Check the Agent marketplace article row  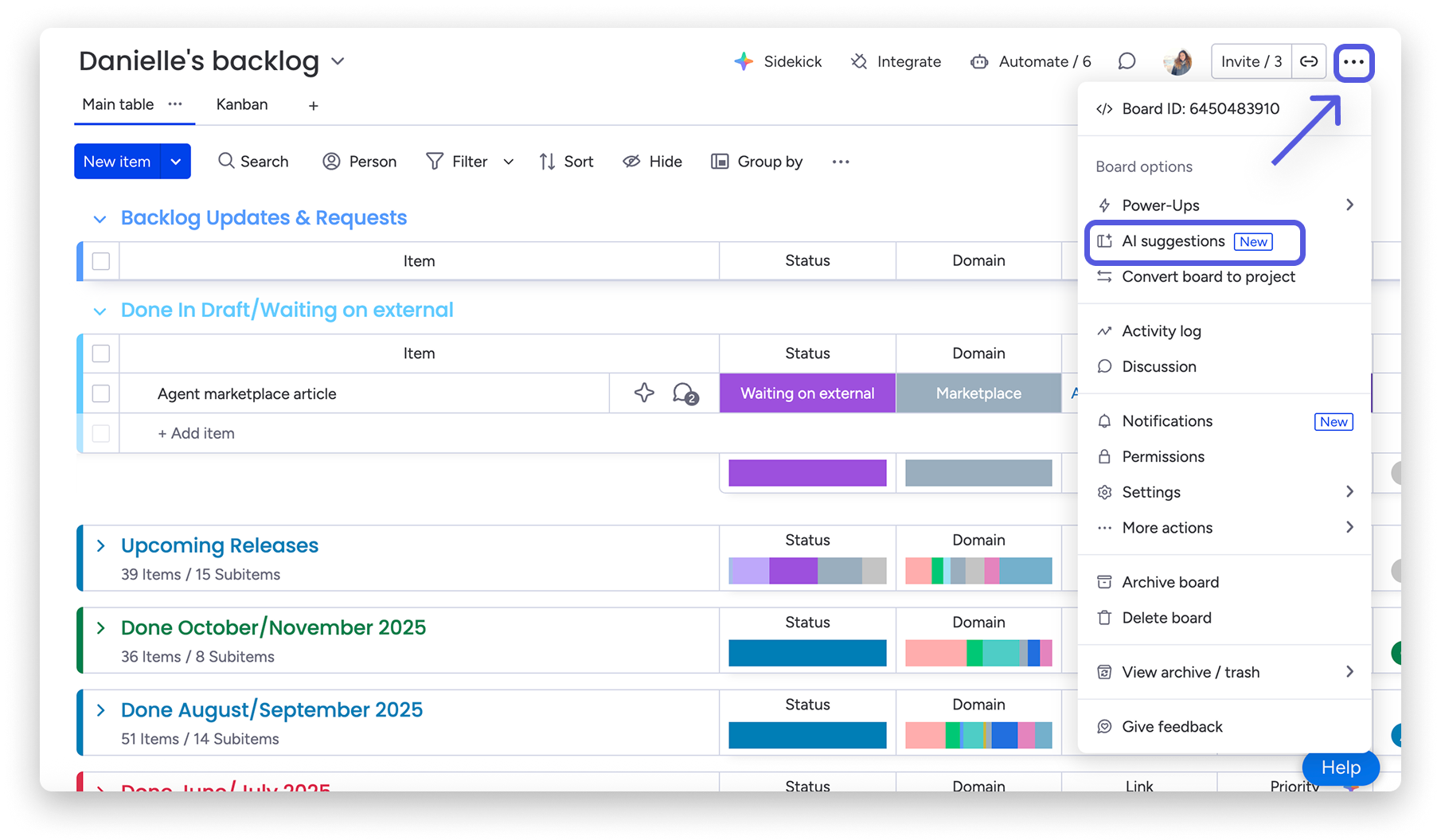pyautogui.click(x=101, y=393)
